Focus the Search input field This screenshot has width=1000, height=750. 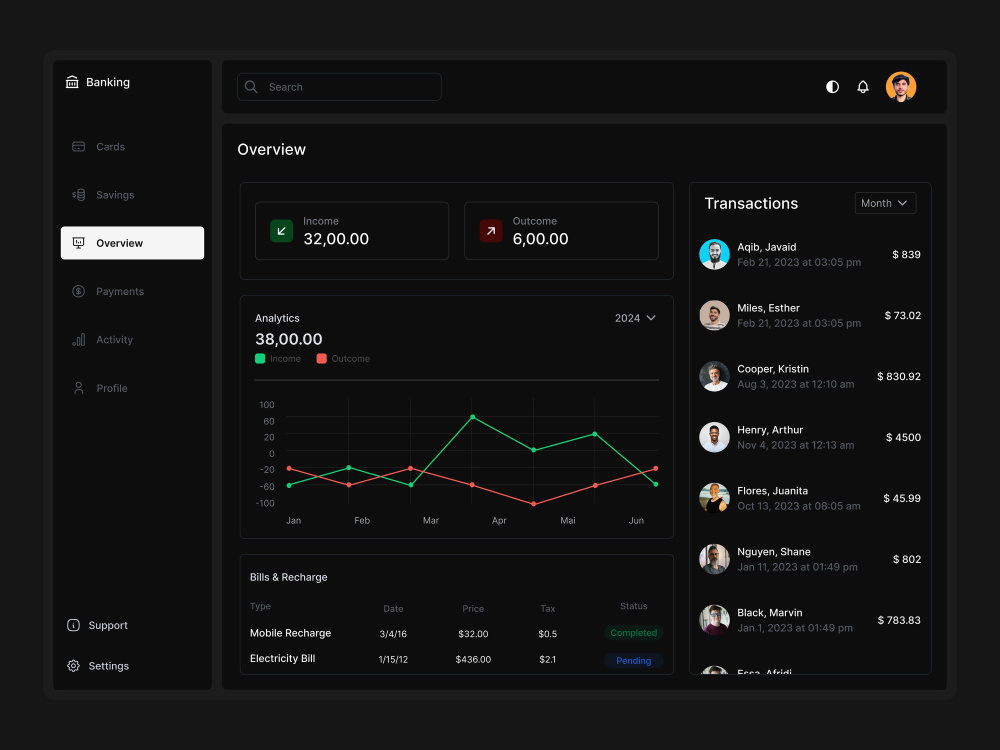[339, 87]
